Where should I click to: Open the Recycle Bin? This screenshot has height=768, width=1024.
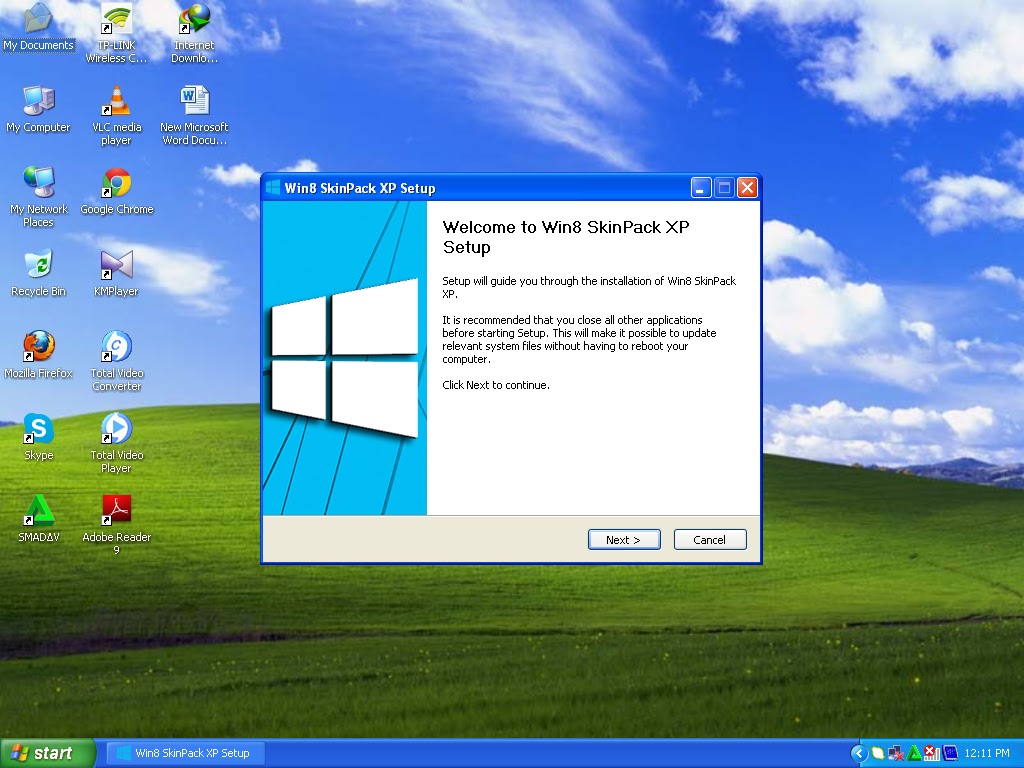(38, 264)
